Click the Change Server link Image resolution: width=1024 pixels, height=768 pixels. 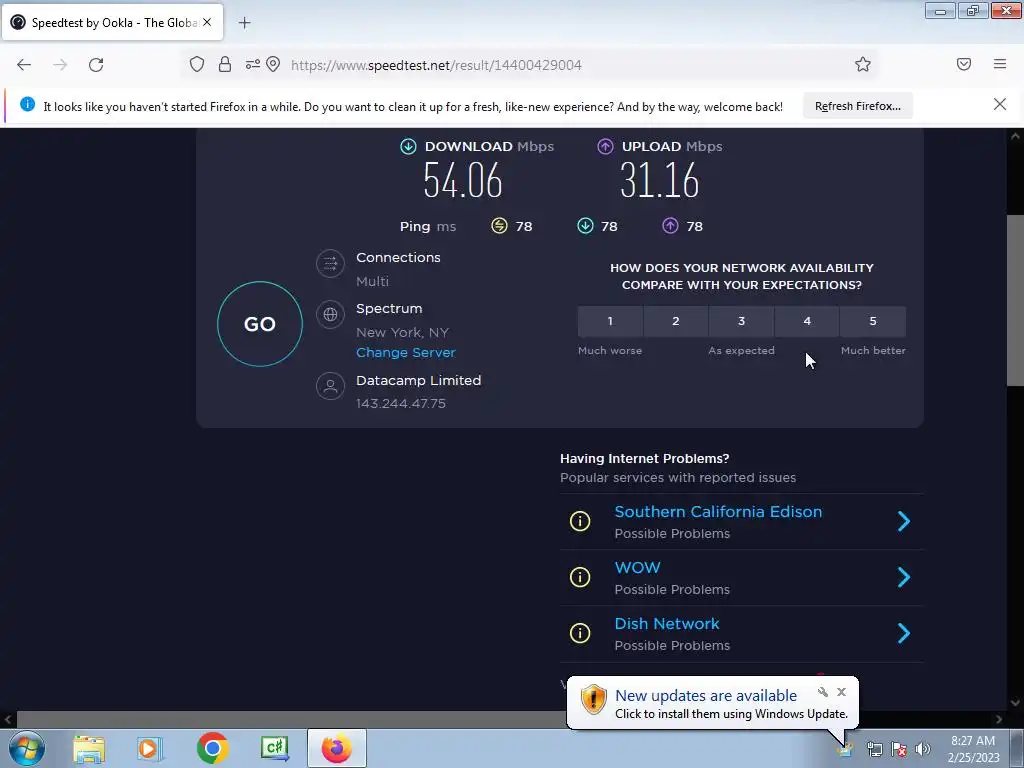tap(406, 353)
